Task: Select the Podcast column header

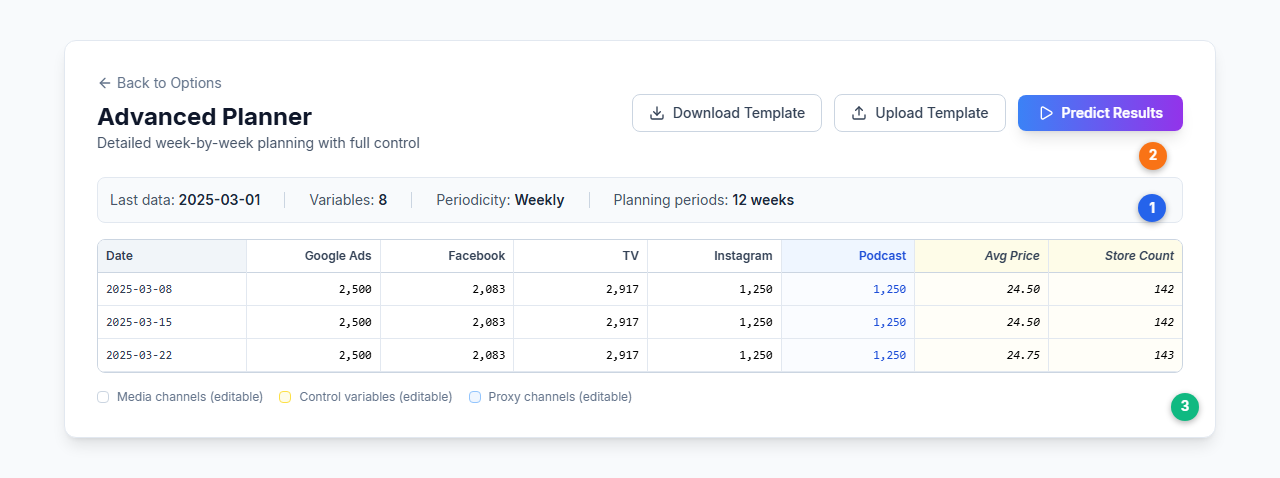Action: coord(848,256)
